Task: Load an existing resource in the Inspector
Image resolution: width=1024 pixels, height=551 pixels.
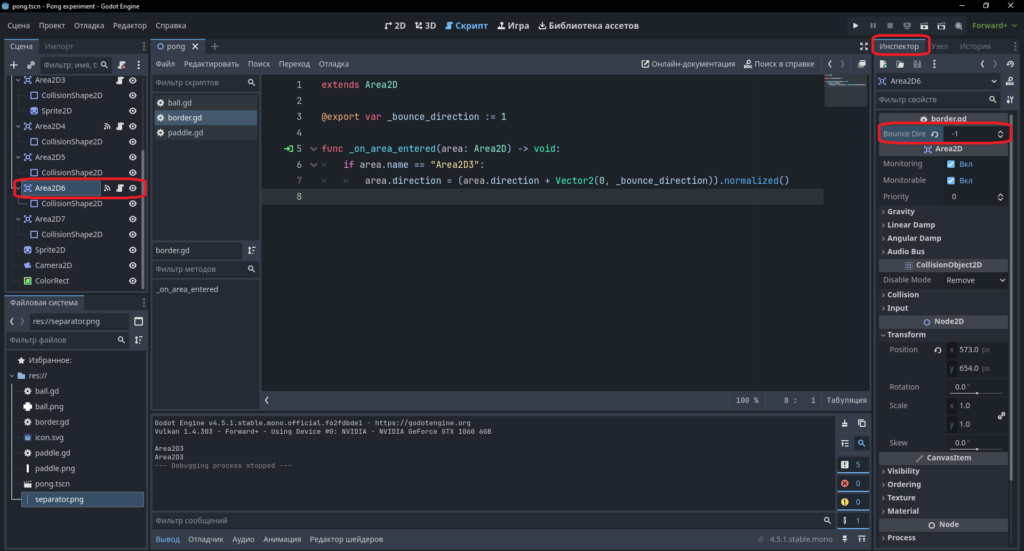Action: [x=900, y=64]
